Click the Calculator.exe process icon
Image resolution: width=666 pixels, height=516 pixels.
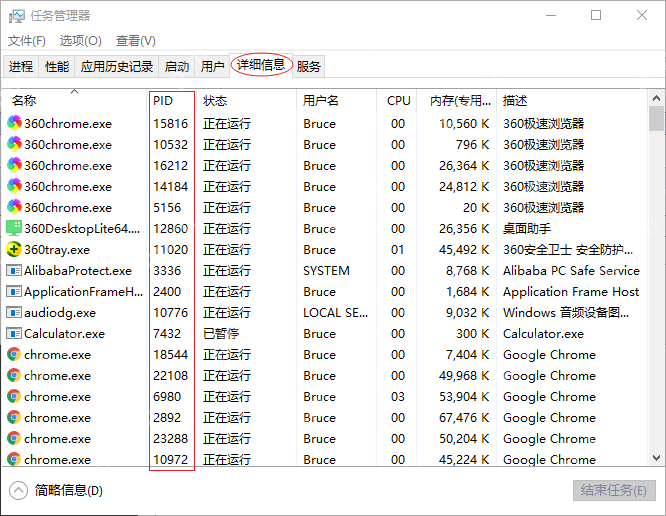(14, 333)
